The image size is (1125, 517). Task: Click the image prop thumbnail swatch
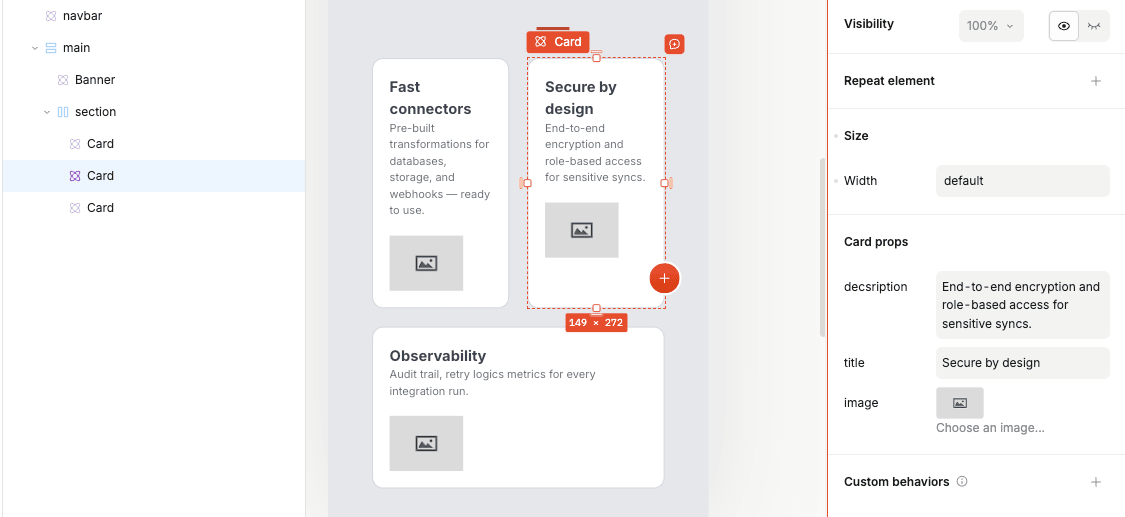click(x=960, y=403)
